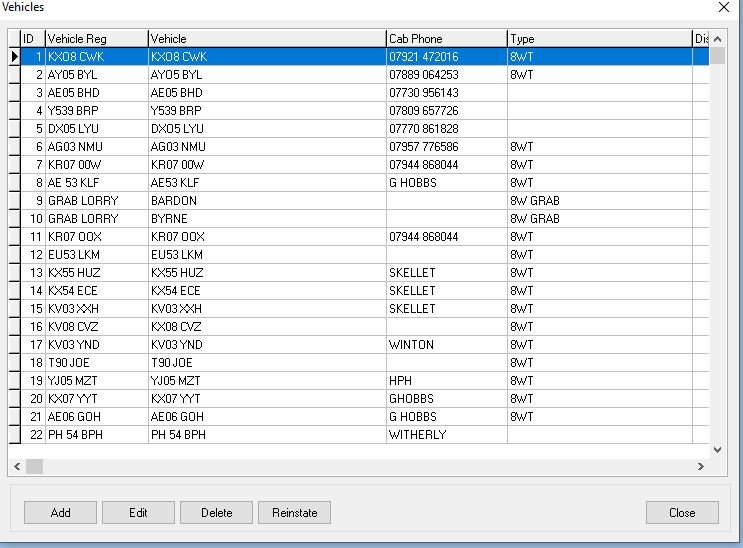The width and height of the screenshot is (743, 548).
Task: Select Vehicle Reg cell PH 54 BPH
Action: [97, 435]
